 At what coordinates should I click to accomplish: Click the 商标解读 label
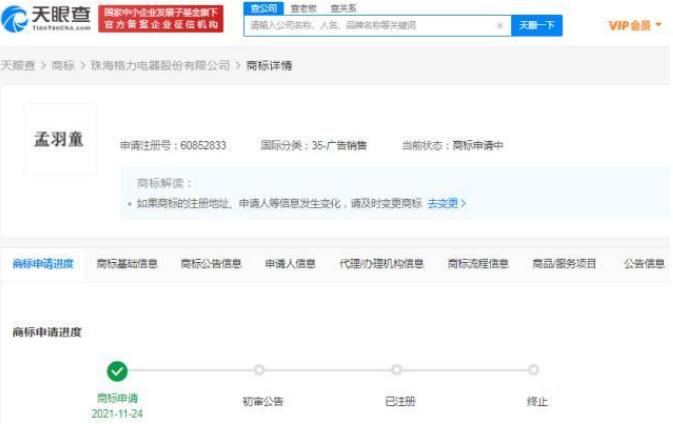(164, 183)
